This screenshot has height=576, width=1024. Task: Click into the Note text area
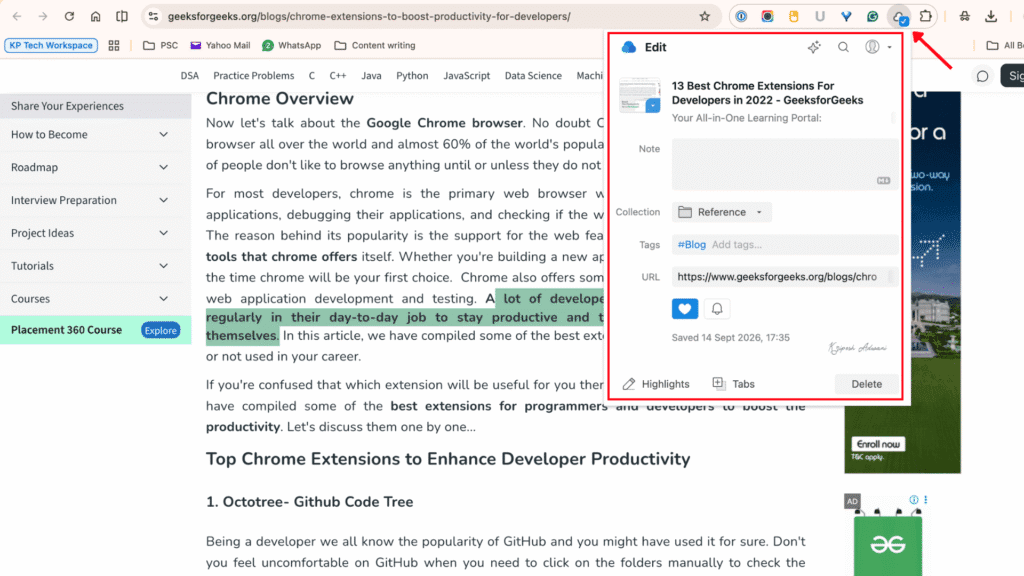[x=785, y=164]
